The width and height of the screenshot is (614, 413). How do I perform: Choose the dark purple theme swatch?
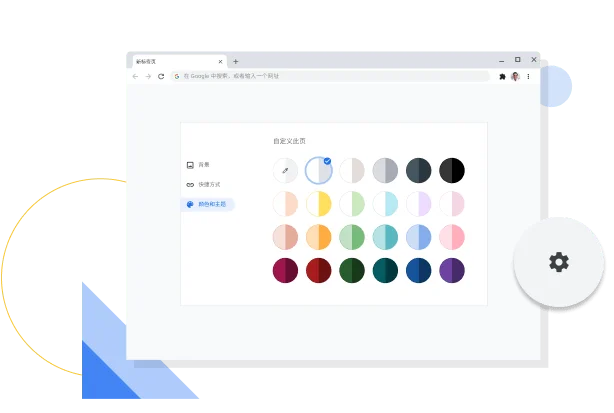tap(452, 270)
